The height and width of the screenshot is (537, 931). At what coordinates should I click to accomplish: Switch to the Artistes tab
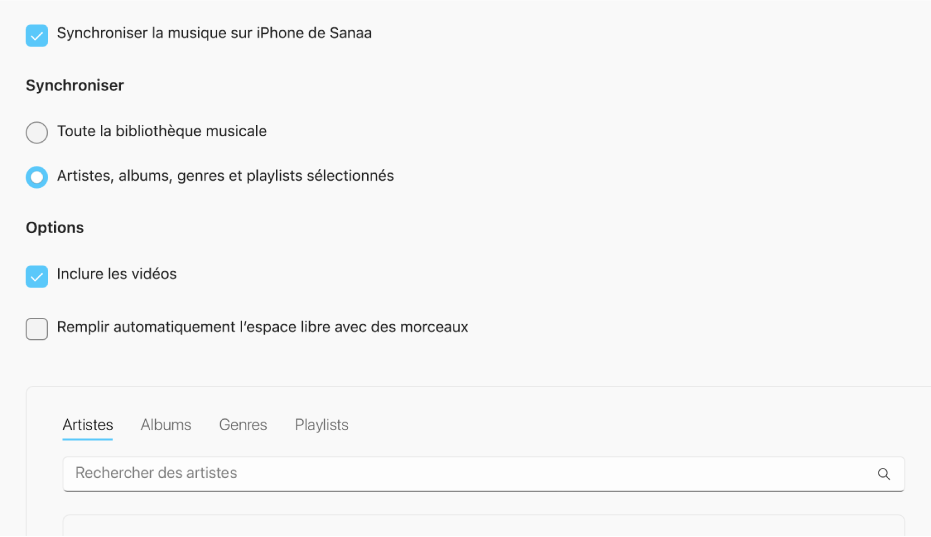coord(88,425)
